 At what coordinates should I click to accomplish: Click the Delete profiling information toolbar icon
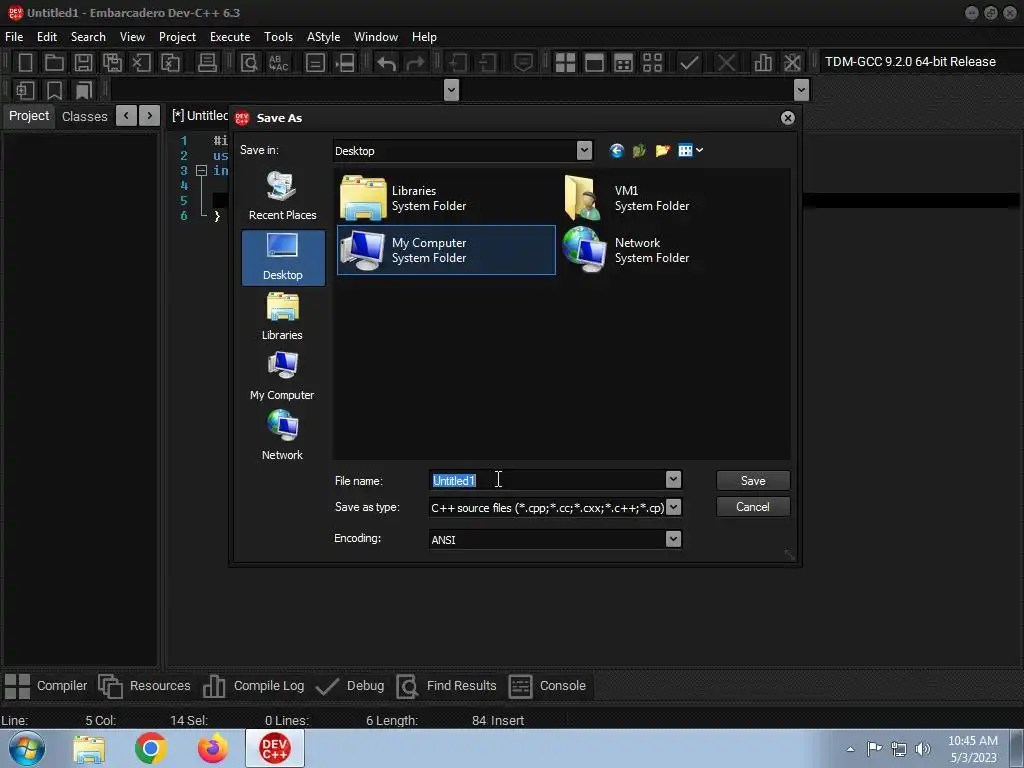(x=792, y=63)
